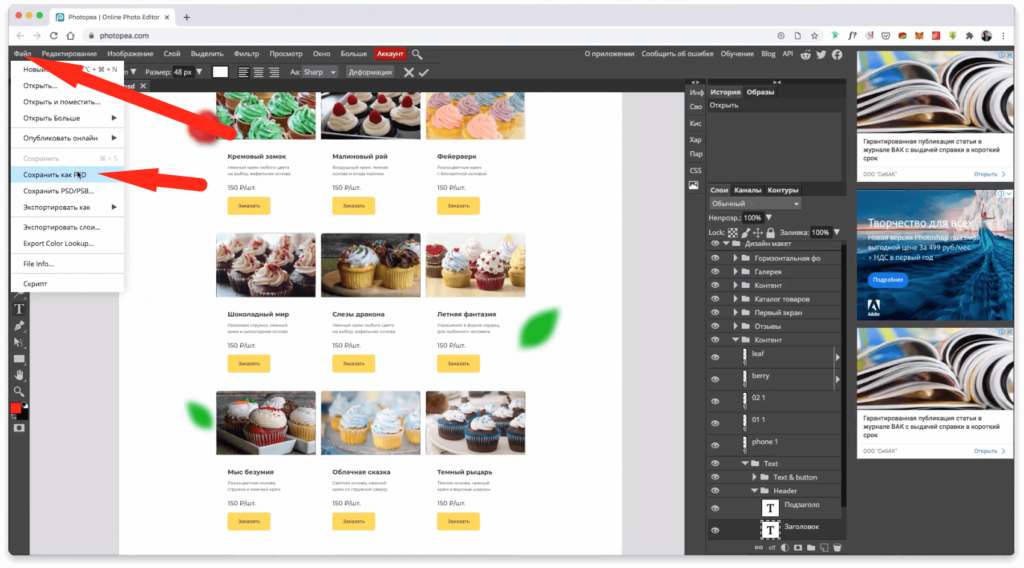Toggle visibility of Галерея folder

coord(715,271)
